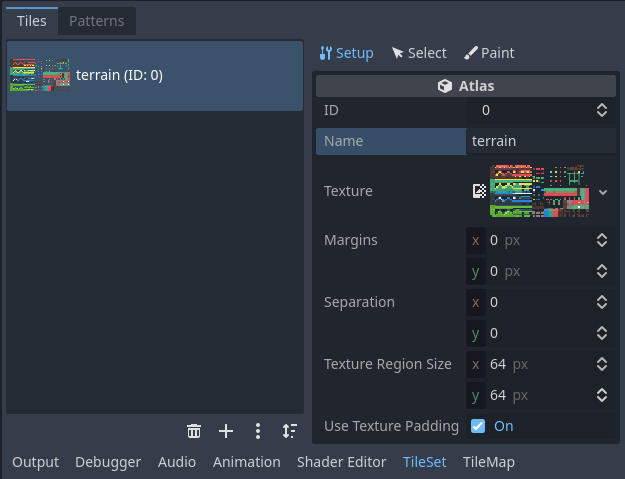Activate the Select arrow tool

coord(419,53)
